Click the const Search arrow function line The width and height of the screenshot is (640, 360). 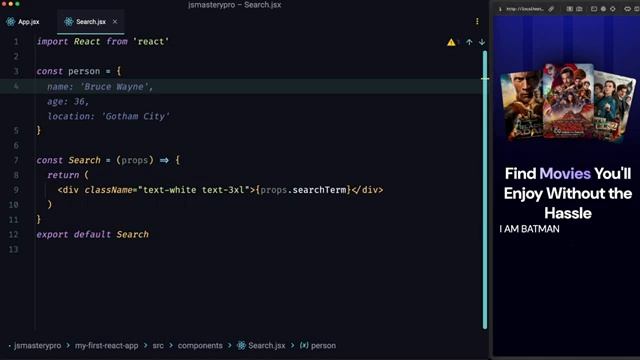108,160
